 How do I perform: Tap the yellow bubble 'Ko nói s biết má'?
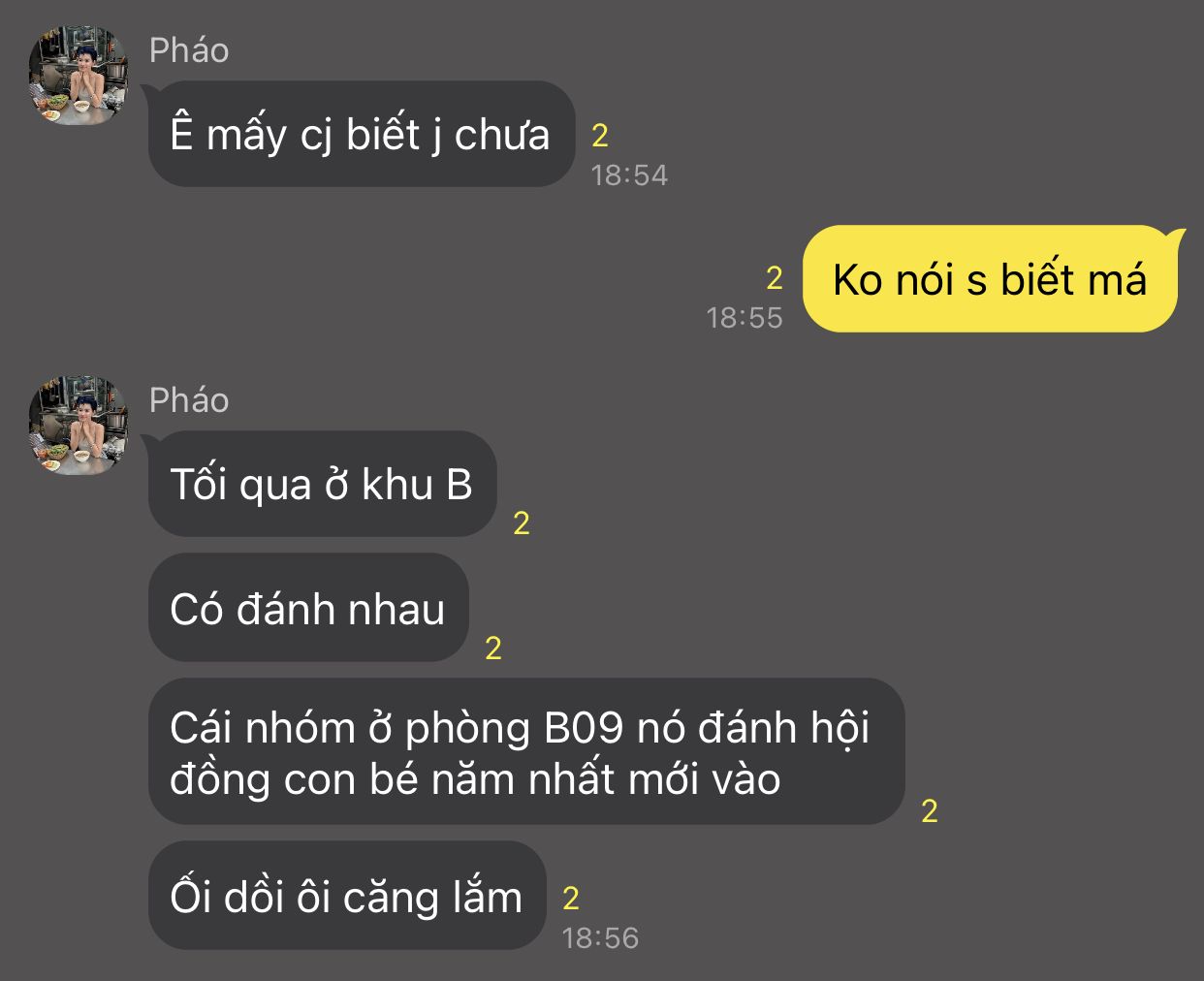(x=990, y=279)
